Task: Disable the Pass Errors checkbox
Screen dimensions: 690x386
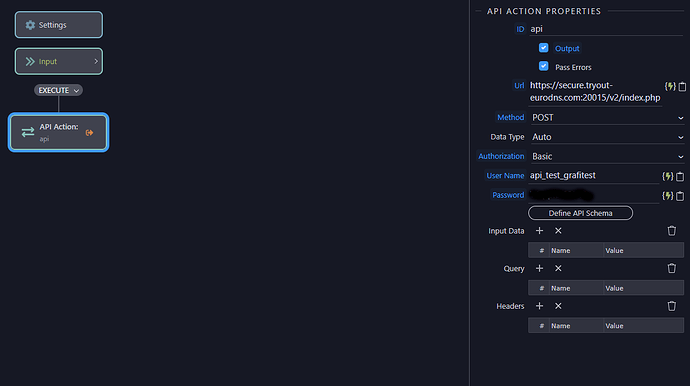Action: click(x=543, y=66)
